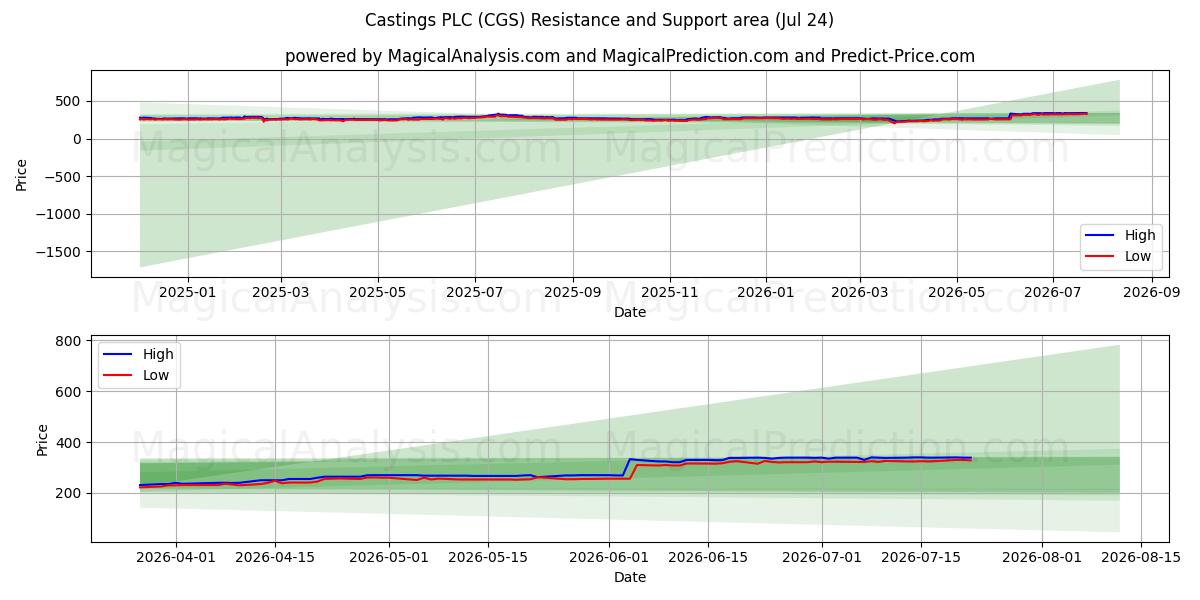This screenshot has width=1200, height=600.
Task: Click the '2025-01' x-axis label in the top chart
Action: coord(188,293)
